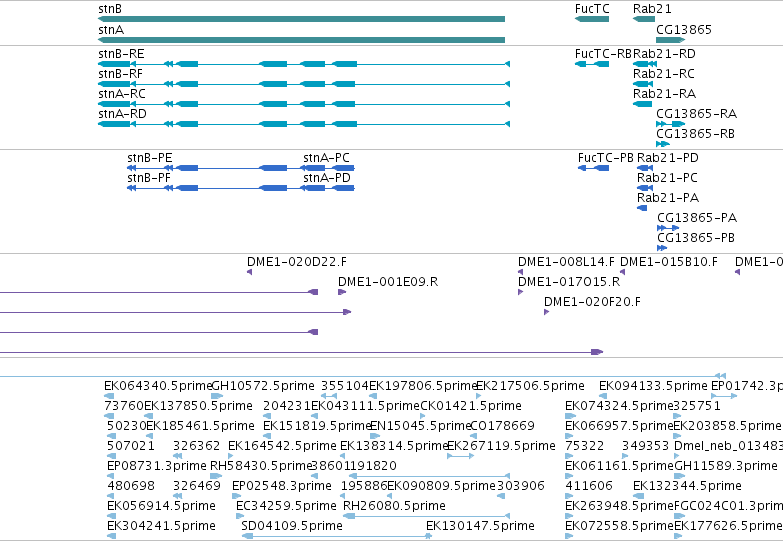
Task: Select the EK094133.5prime EST label
Action: click(653, 386)
